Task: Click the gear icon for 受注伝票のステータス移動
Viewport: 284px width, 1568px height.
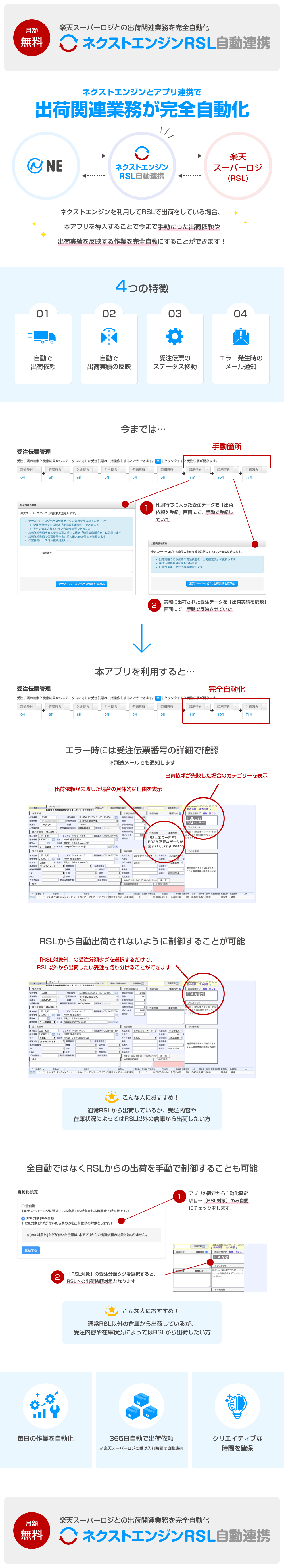Action: click(175, 336)
